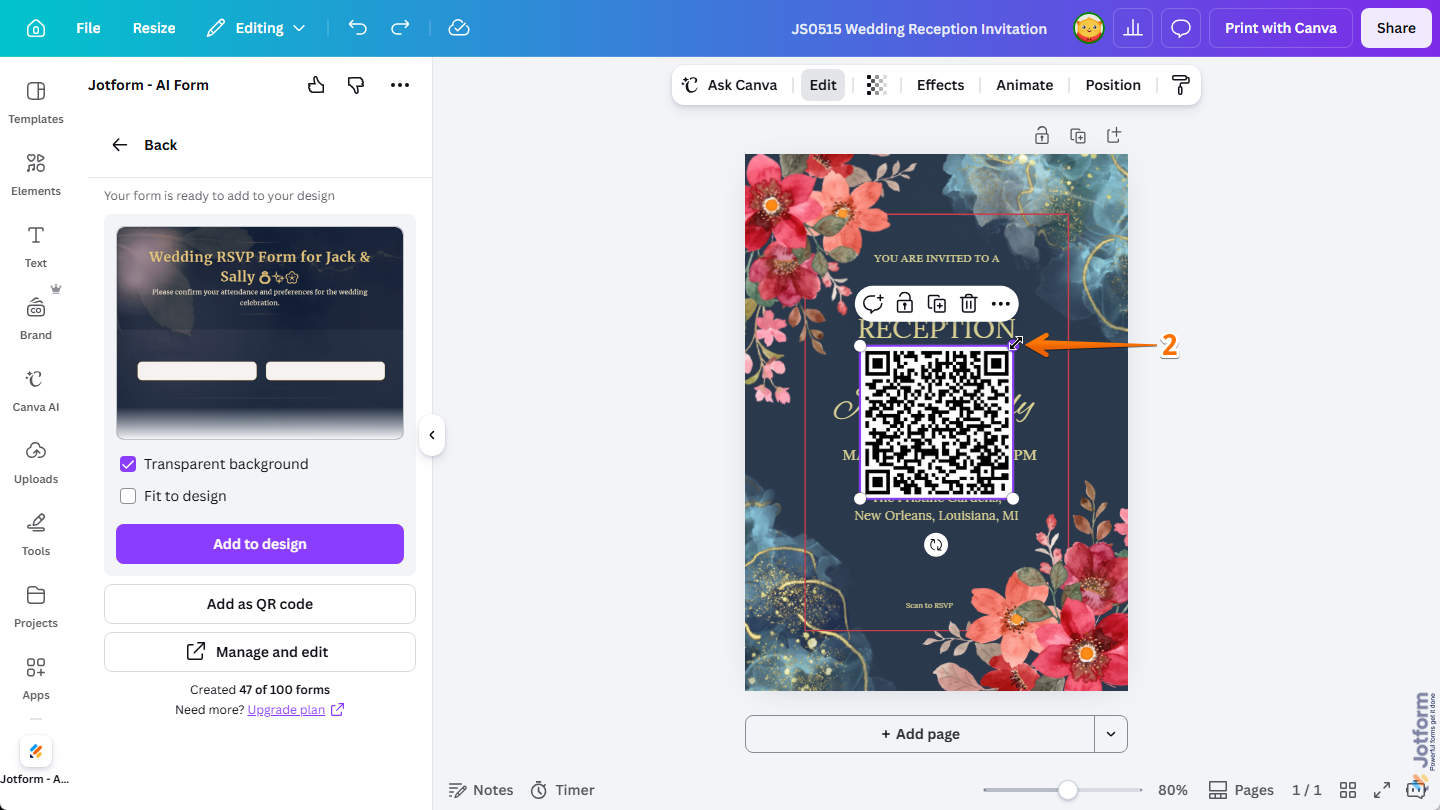The width and height of the screenshot is (1440, 810).
Task: Open the Text panel
Action: click(x=36, y=247)
